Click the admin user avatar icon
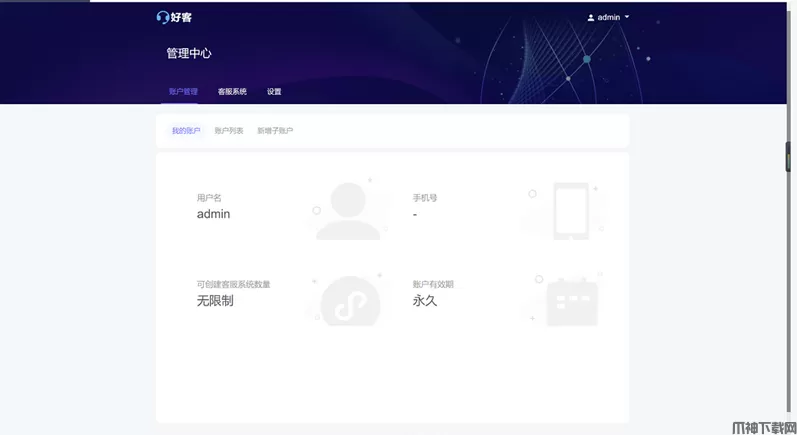 click(591, 17)
